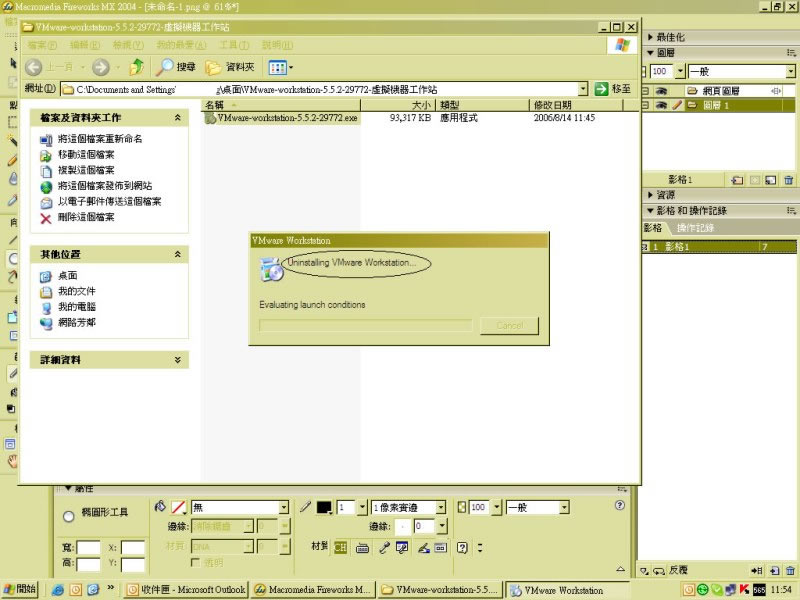This screenshot has height=600, width=800.
Task: Open the stroke type dropdown 1 像素實邊
Action: coord(441,507)
